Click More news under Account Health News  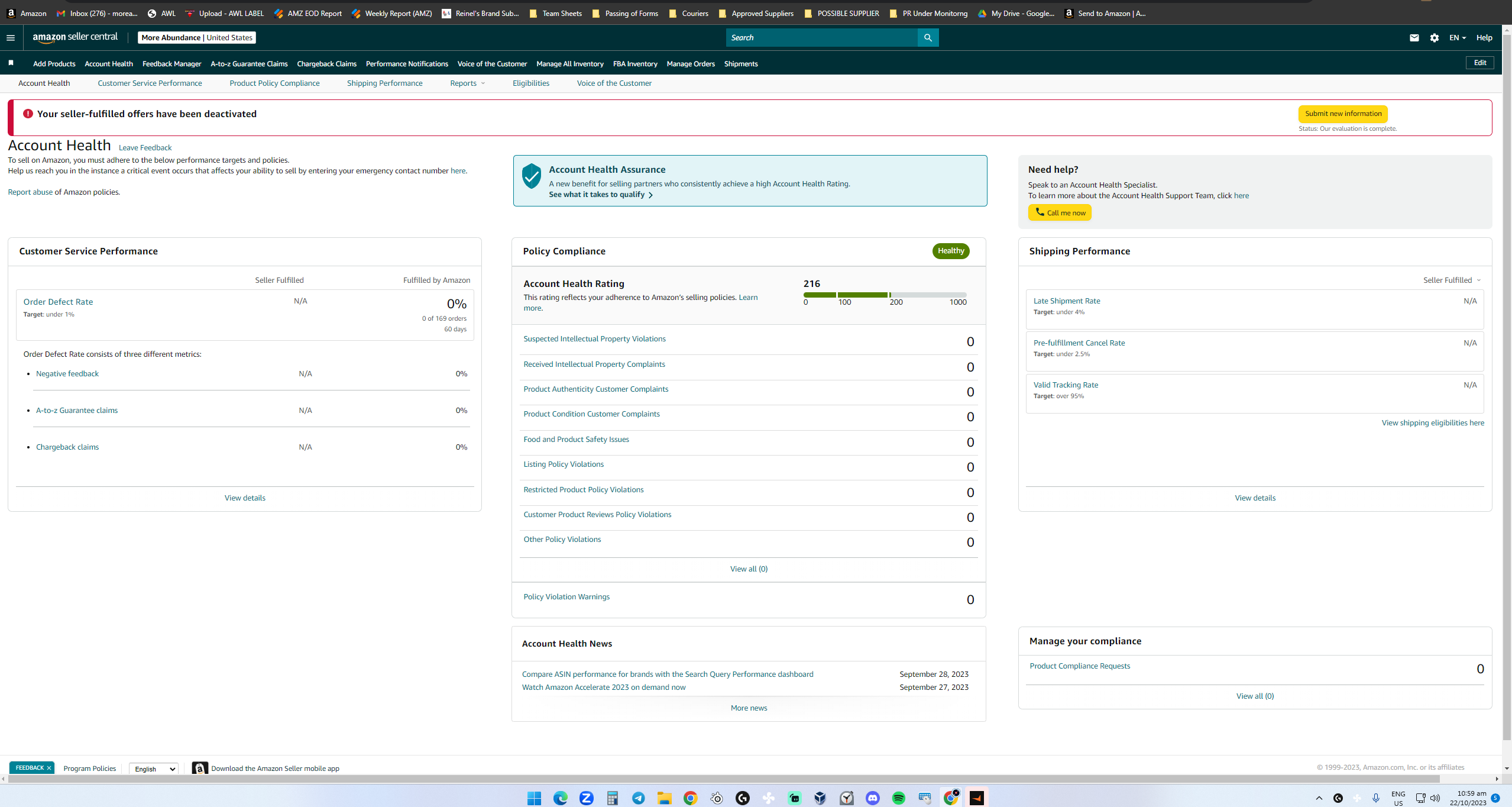coord(749,708)
